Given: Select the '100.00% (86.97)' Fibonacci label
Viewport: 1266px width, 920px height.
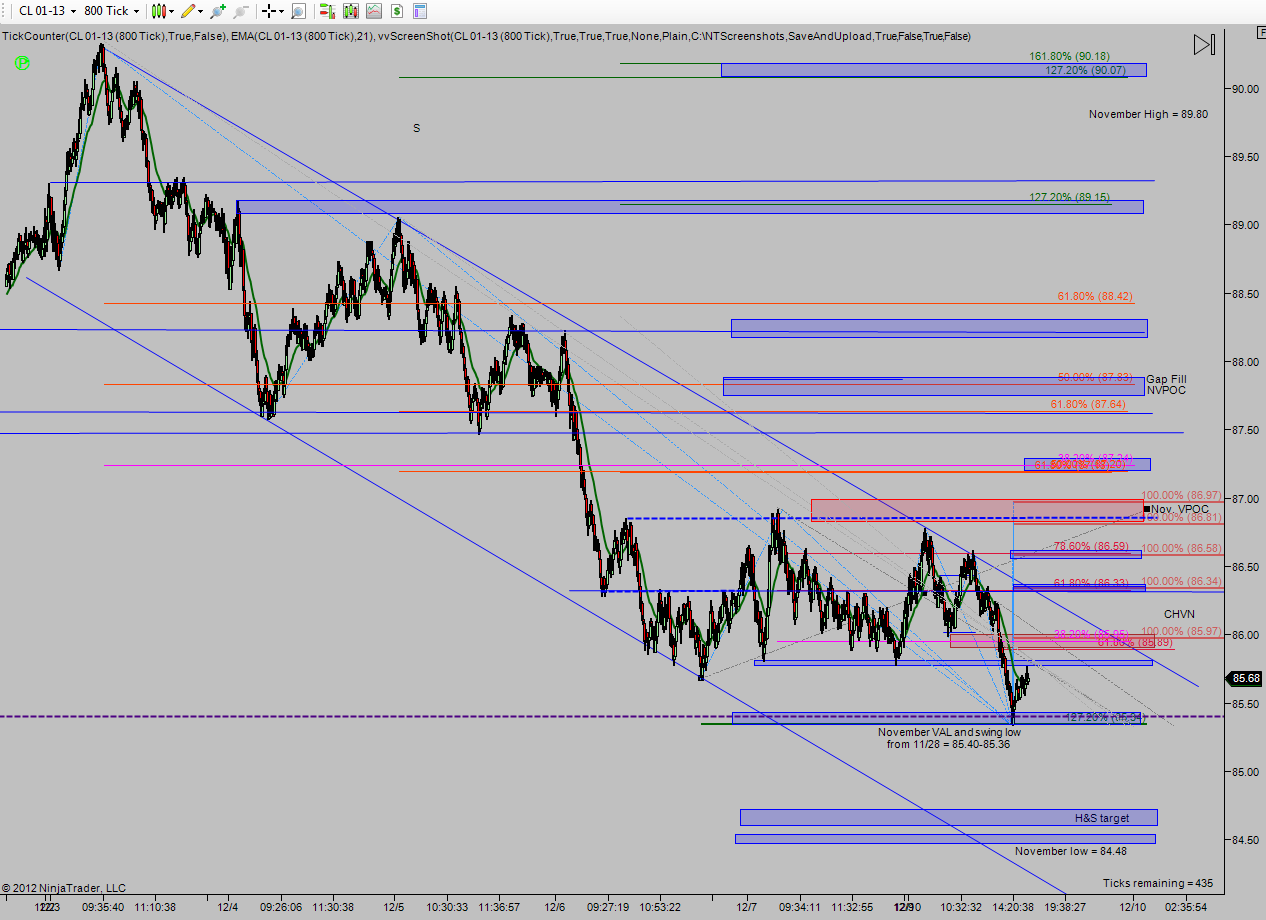Looking at the screenshot, I should click(1182, 495).
